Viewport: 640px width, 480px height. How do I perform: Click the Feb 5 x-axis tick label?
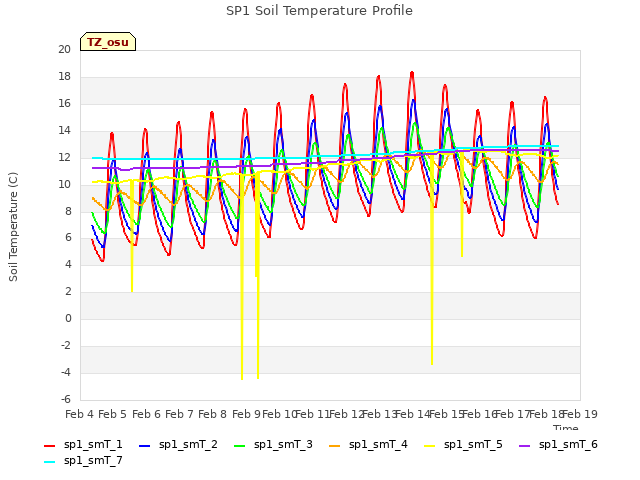tap(113, 414)
